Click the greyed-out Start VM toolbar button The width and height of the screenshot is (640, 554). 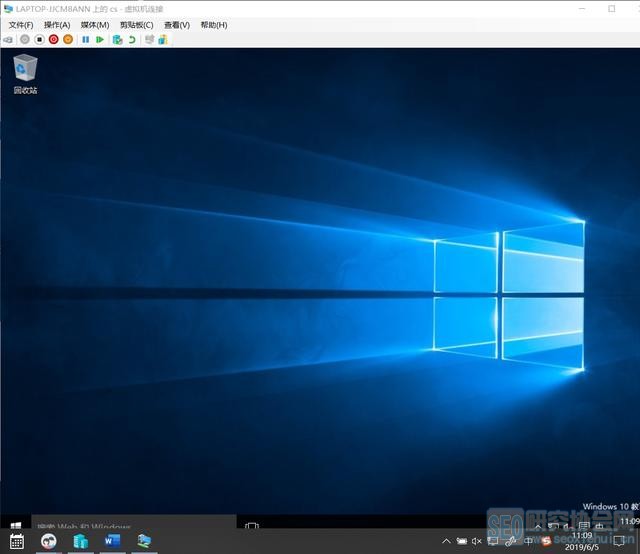tap(25, 40)
